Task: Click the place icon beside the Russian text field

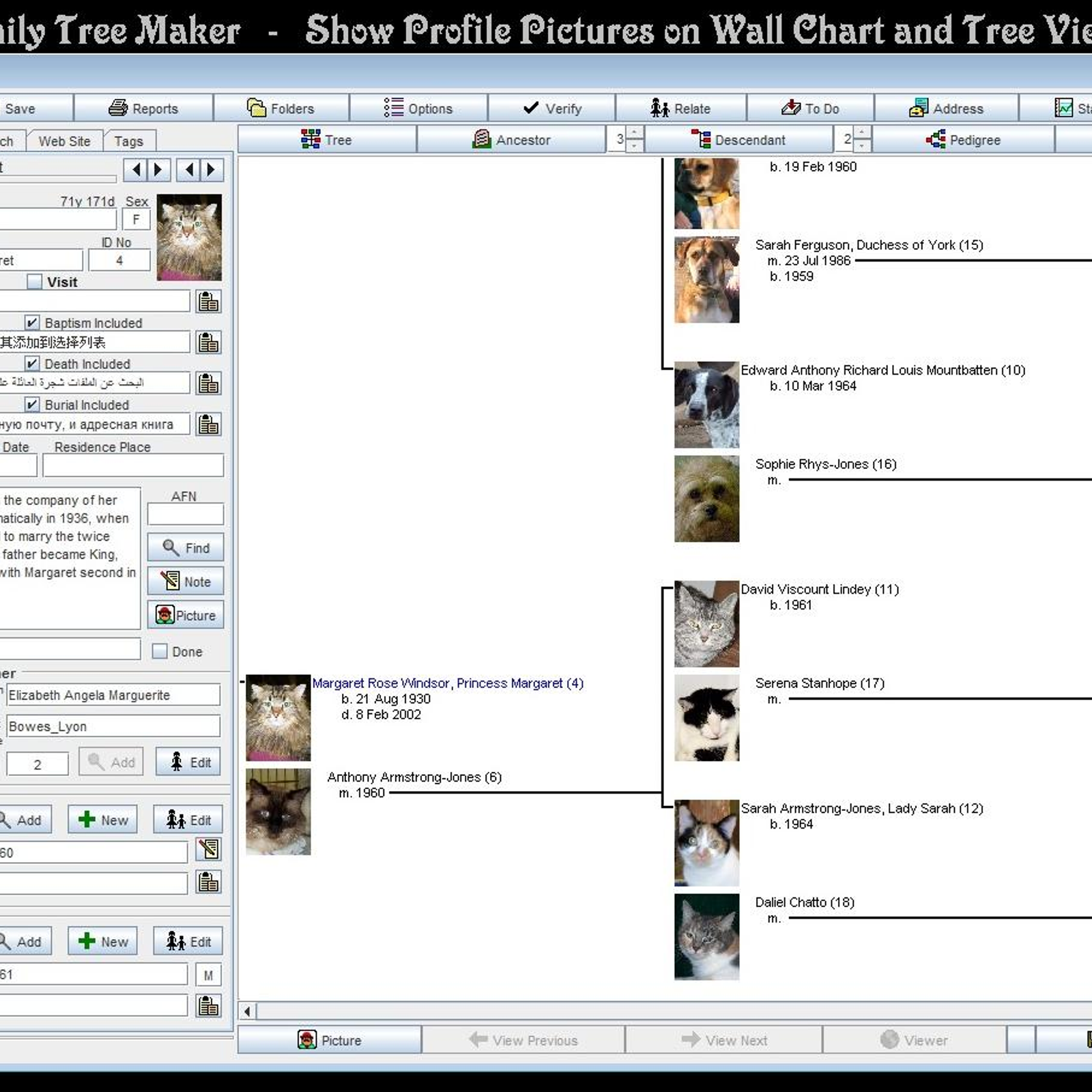Action: 208,424
